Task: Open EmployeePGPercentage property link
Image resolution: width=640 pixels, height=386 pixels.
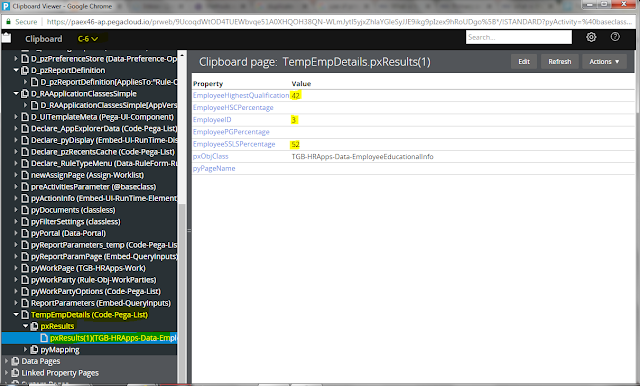Action: click(x=231, y=132)
